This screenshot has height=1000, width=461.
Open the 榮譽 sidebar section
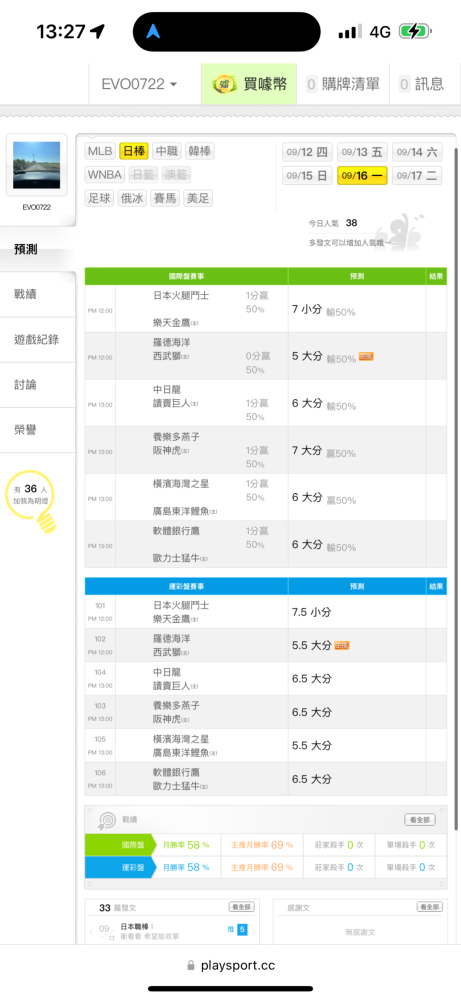[38, 430]
